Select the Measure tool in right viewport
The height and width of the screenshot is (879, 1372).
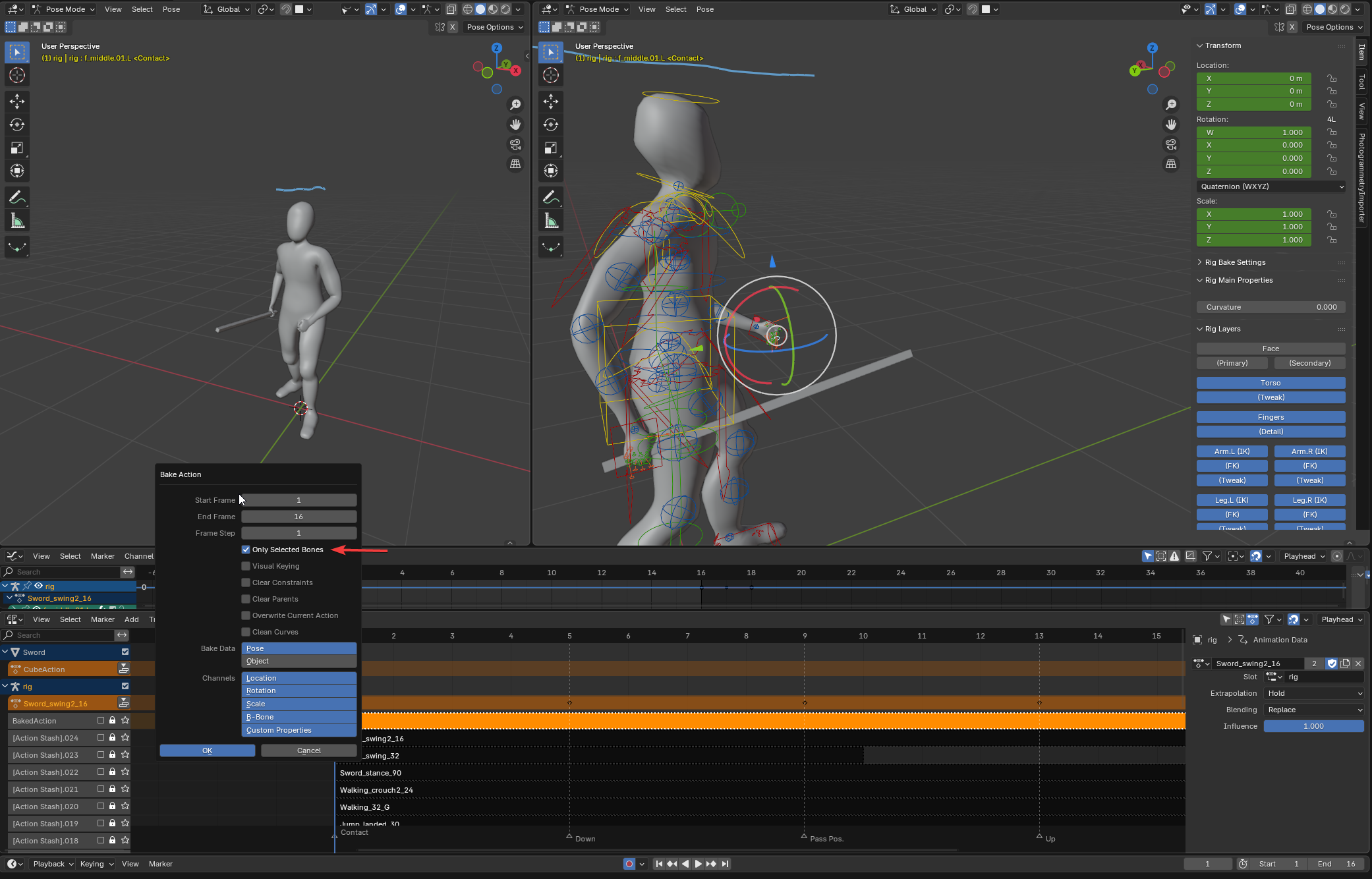pyautogui.click(x=551, y=221)
